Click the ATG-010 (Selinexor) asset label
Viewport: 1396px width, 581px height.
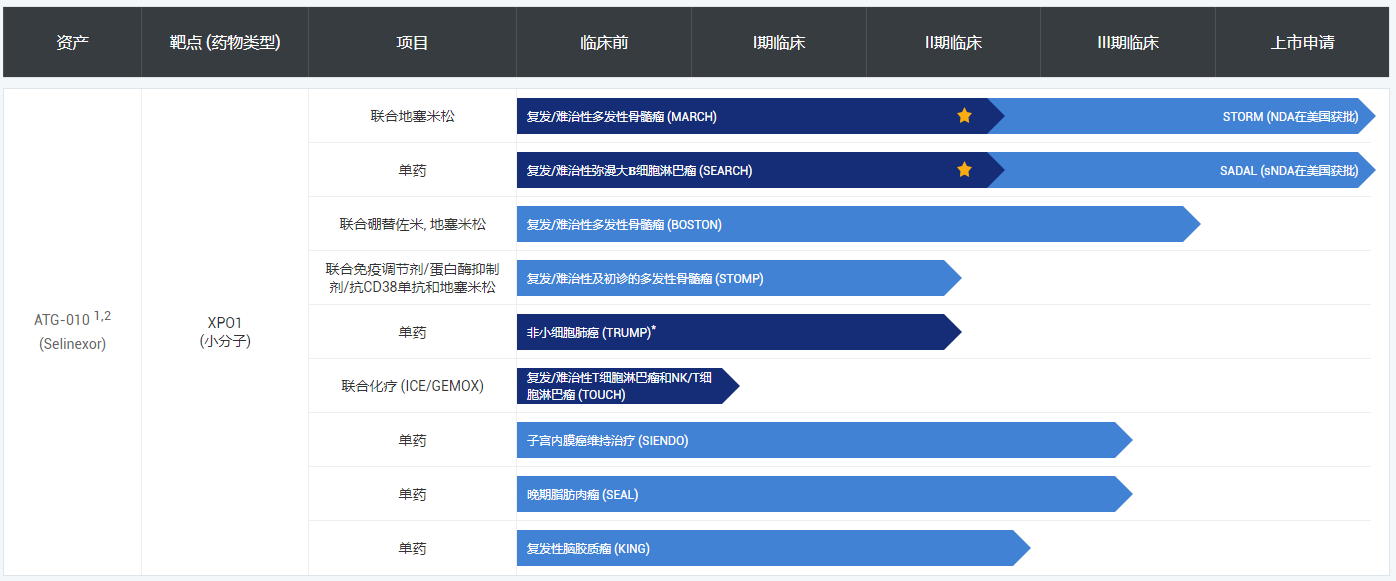pos(72,331)
